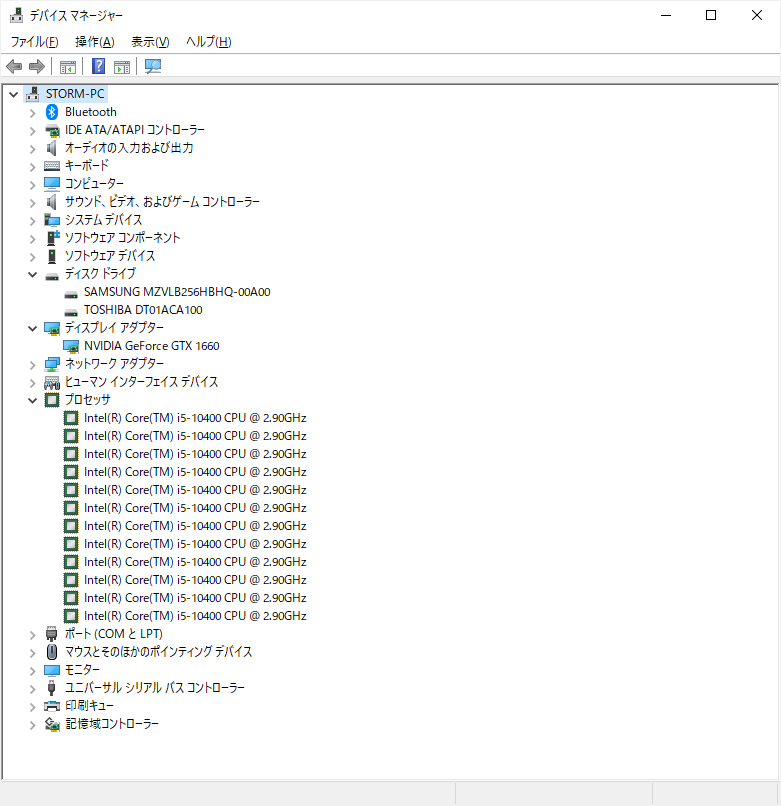781x806 pixels.
Task: Click the icon beside ソフトウェア コンポーネント
Action: 52,237
